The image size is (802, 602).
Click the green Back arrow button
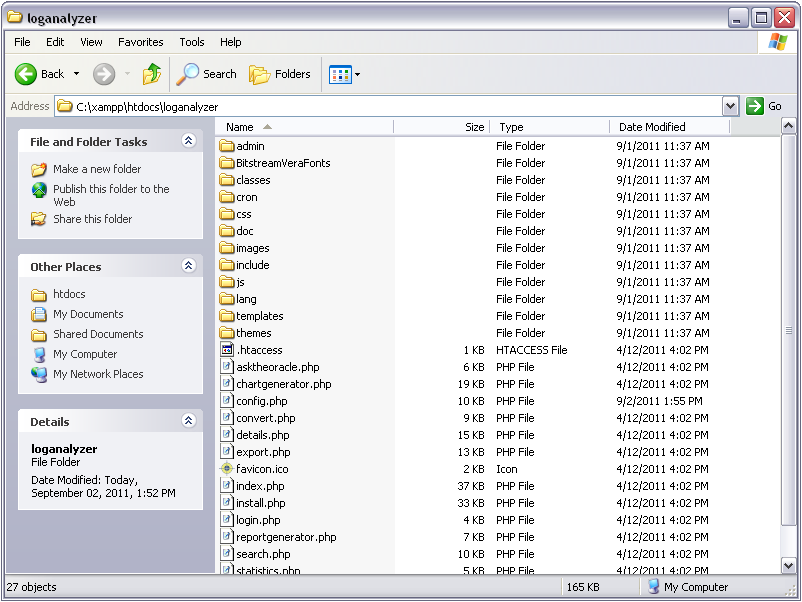click(x=25, y=75)
